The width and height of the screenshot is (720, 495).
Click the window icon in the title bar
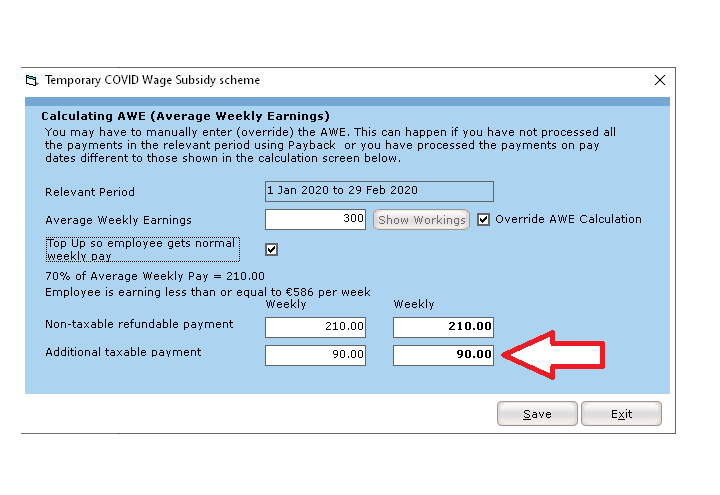click(x=31, y=80)
